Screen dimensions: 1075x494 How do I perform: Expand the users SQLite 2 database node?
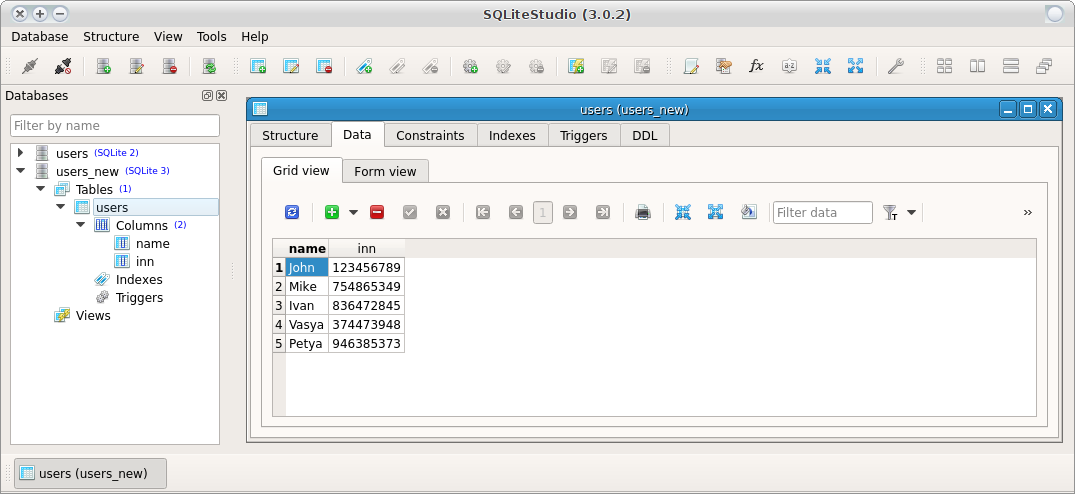(21, 152)
